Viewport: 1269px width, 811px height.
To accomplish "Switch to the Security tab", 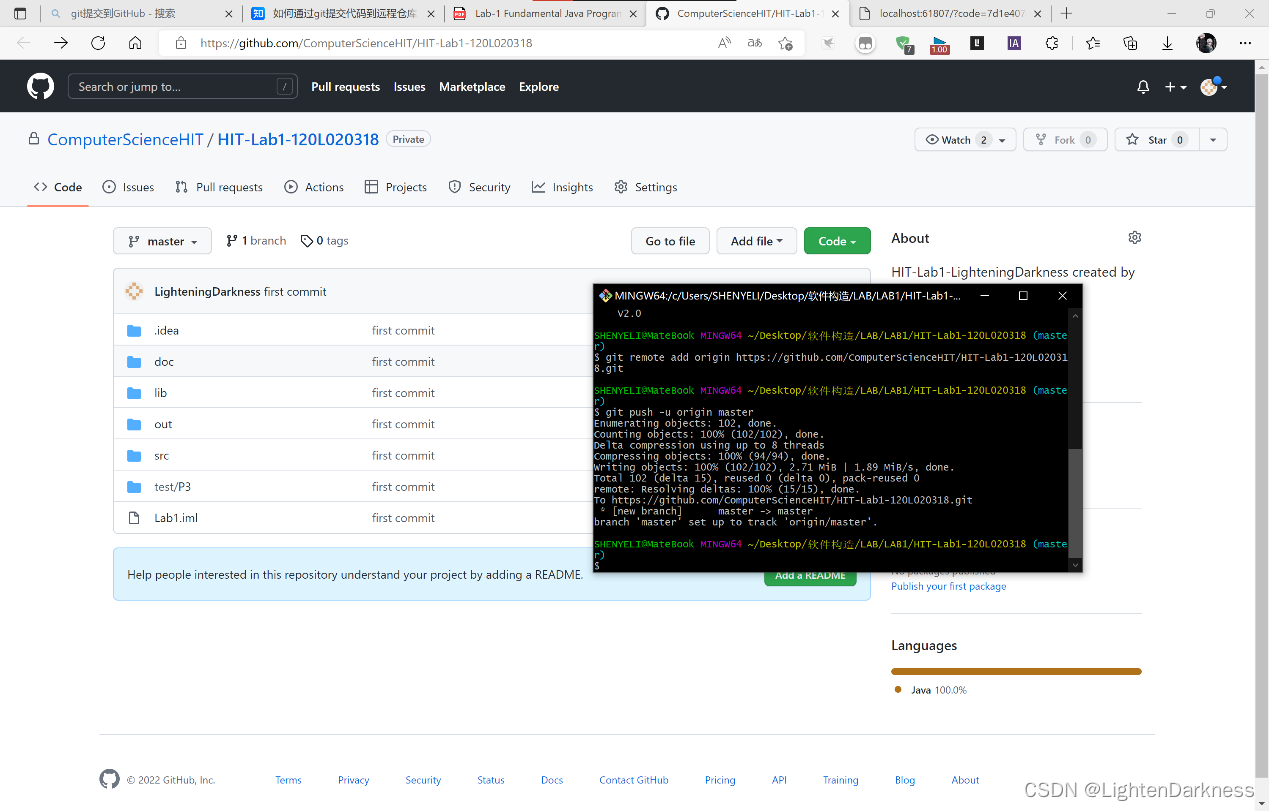I will 479,187.
